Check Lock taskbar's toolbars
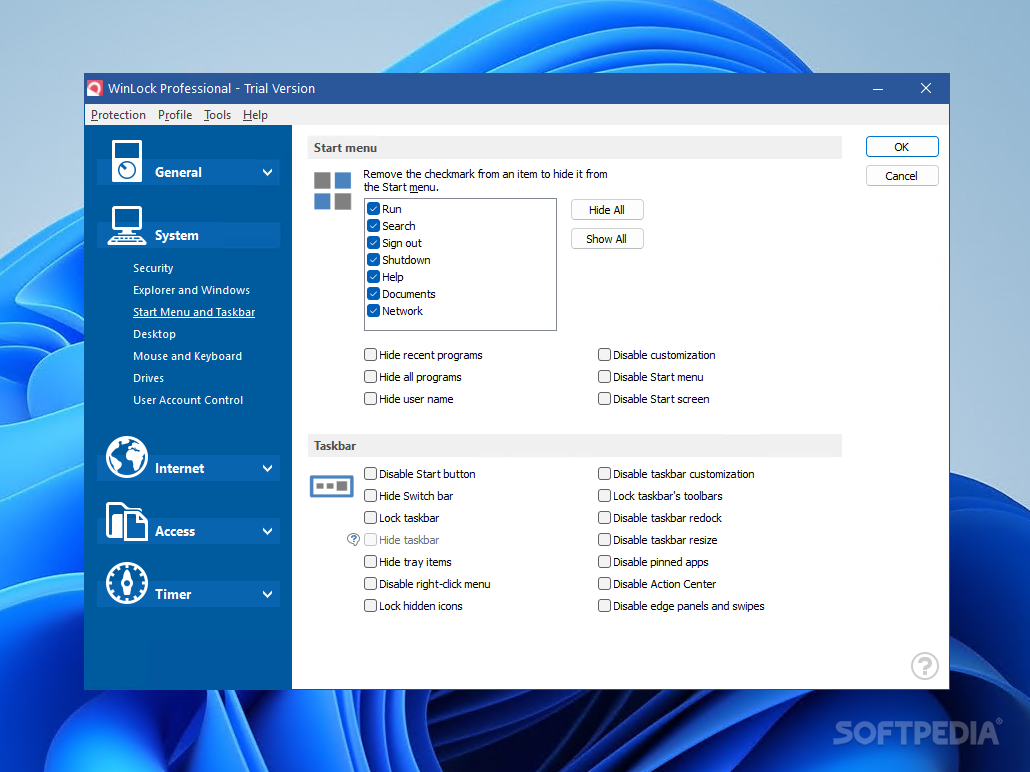 click(x=604, y=496)
